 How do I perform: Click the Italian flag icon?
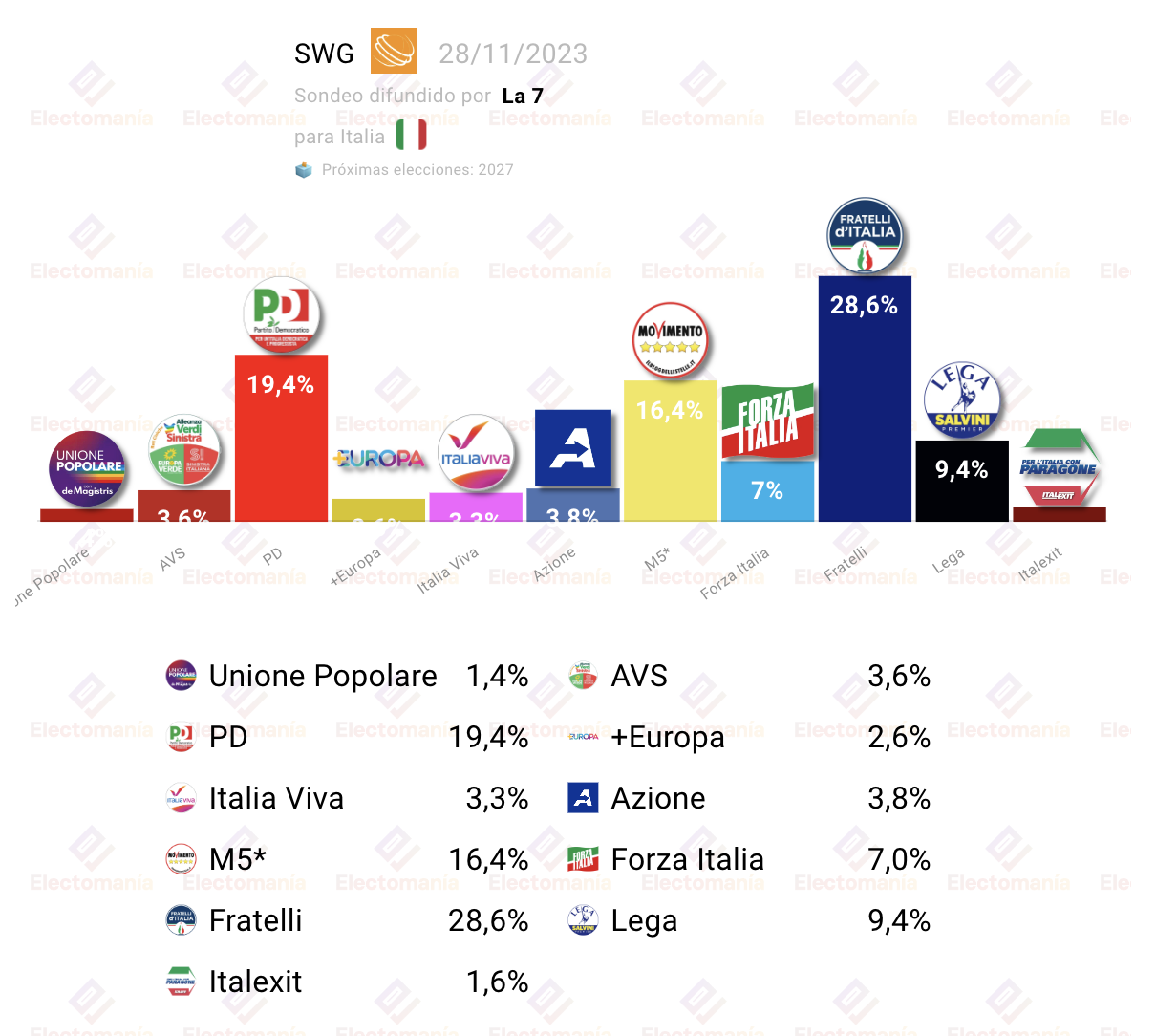[411, 135]
